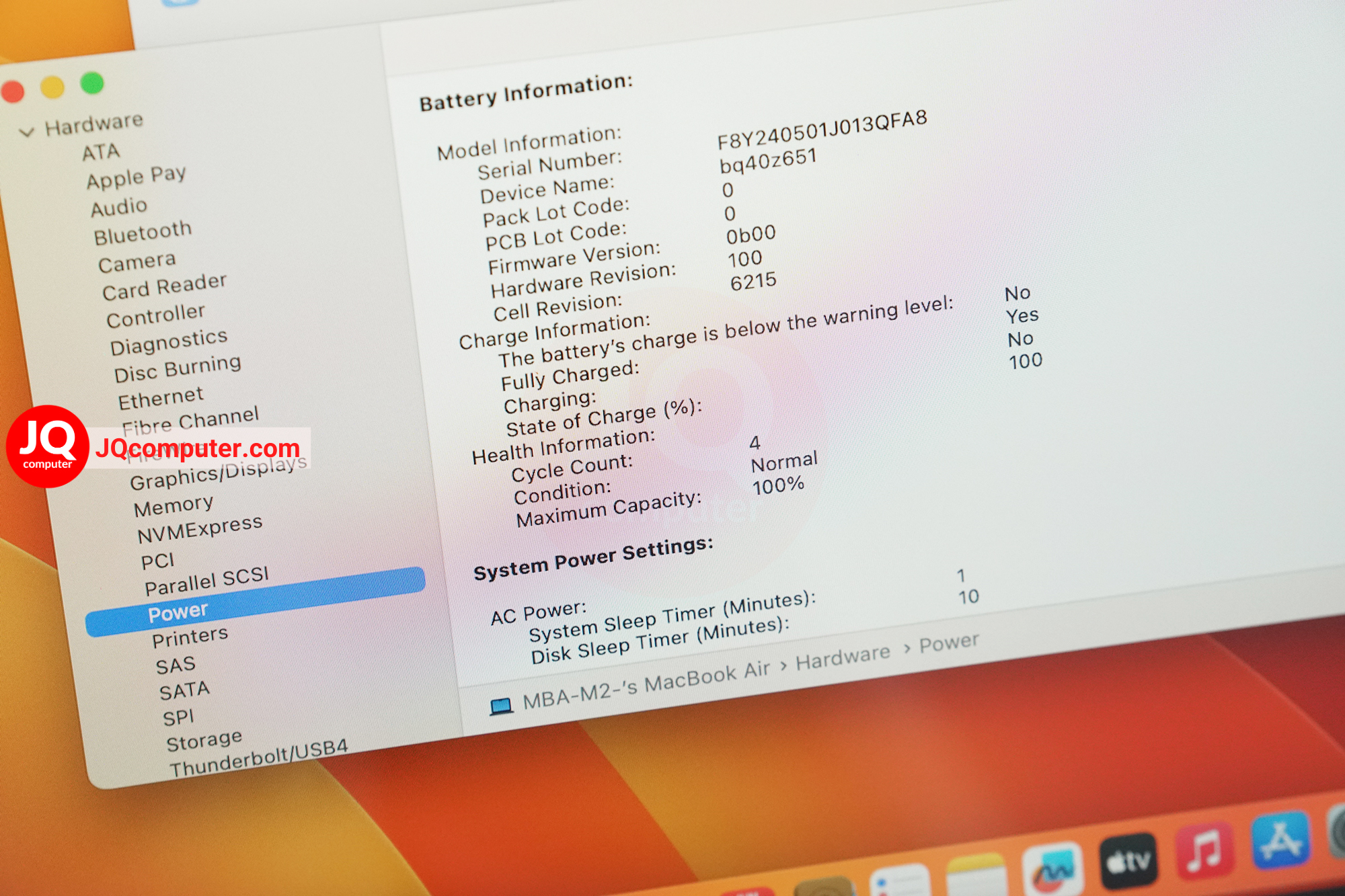Open the Disc Burning entry
This screenshot has width=1345, height=896.
pyautogui.click(x=178, y=368)
